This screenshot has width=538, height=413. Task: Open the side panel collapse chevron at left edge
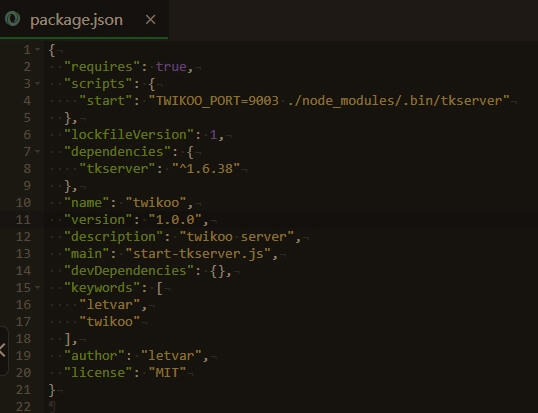[x=3, y=351]
